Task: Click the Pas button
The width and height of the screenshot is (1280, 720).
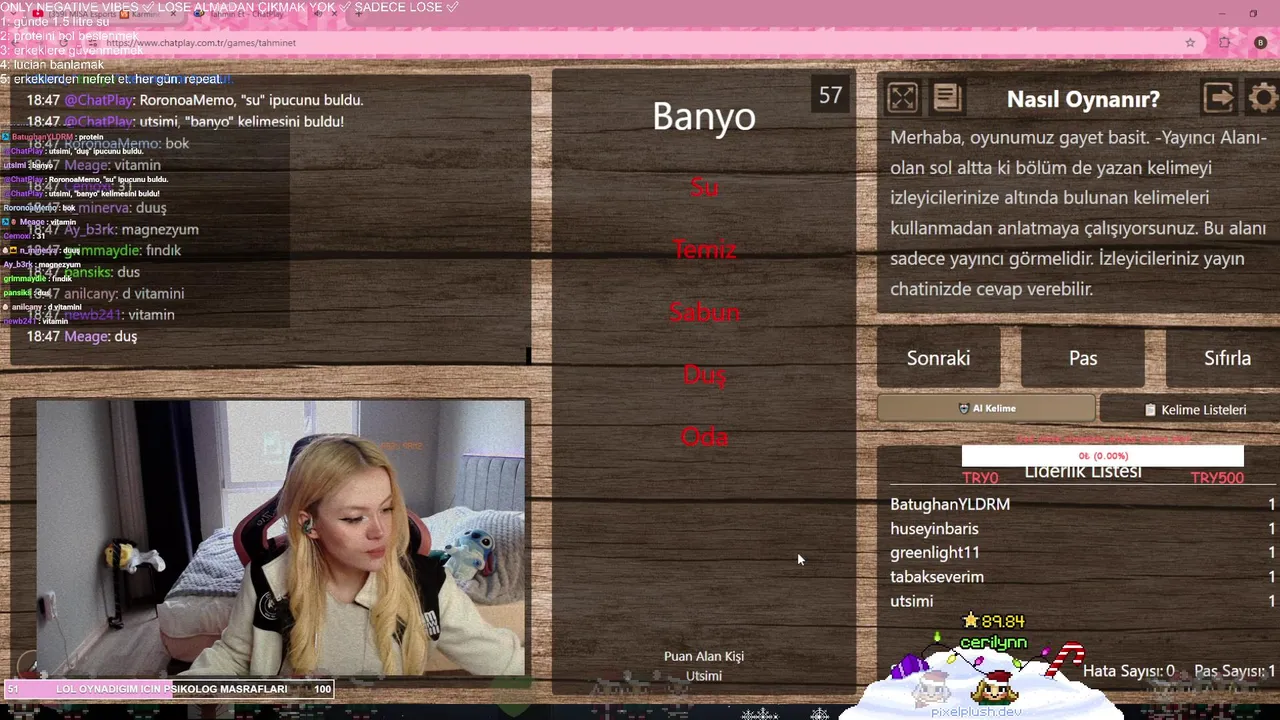Action: (x=1083, y=358)
